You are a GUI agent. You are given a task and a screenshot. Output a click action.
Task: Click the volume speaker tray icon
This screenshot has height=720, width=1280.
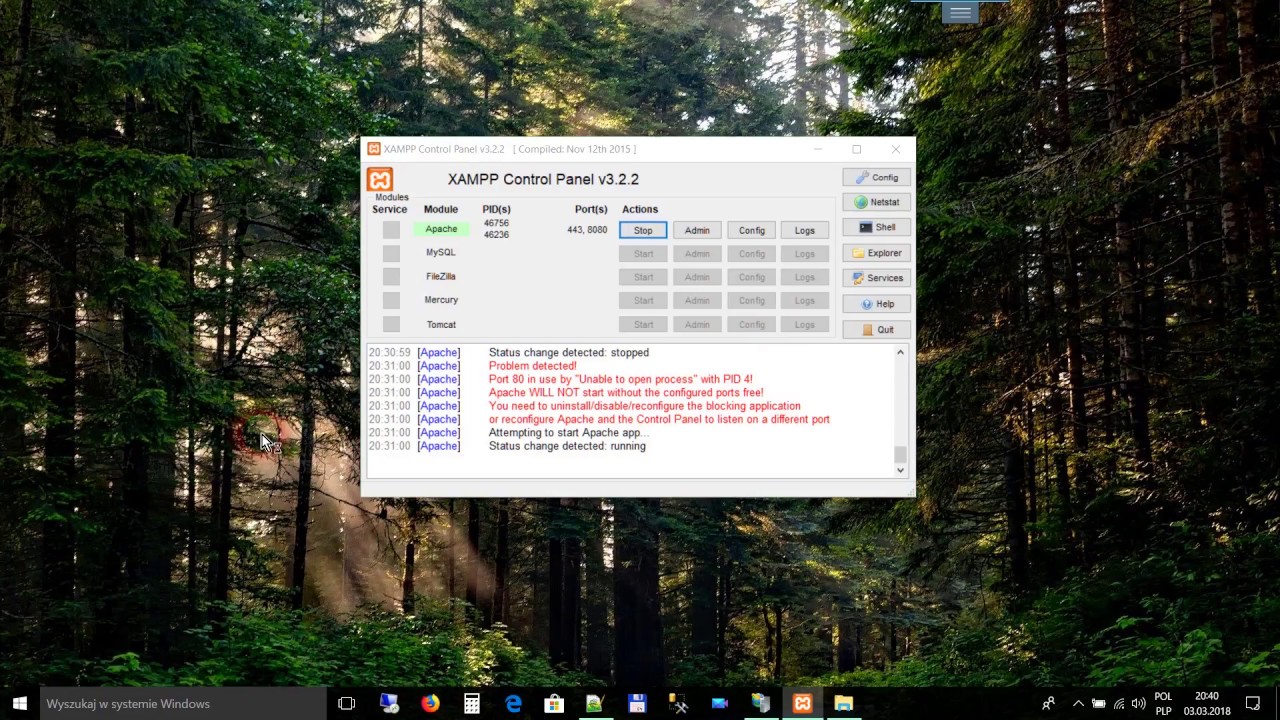(1138, 704)
